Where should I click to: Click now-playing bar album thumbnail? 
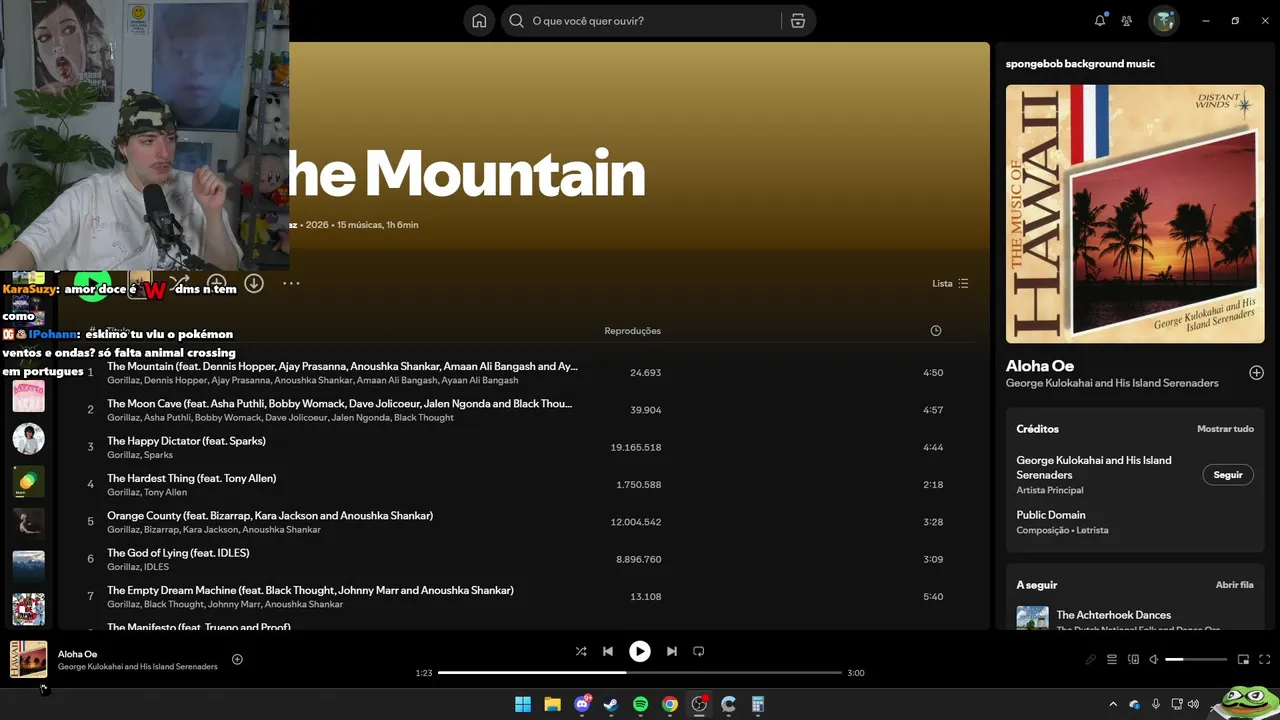(28, 659)
